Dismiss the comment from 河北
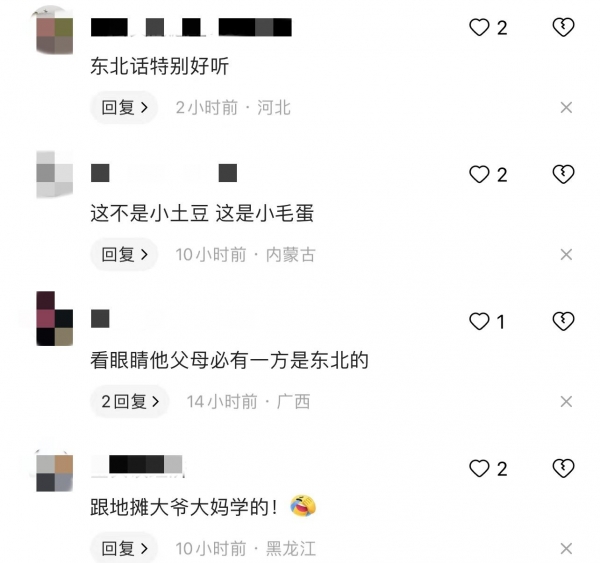The image size is (600, 563). click(x=566, y=108)
